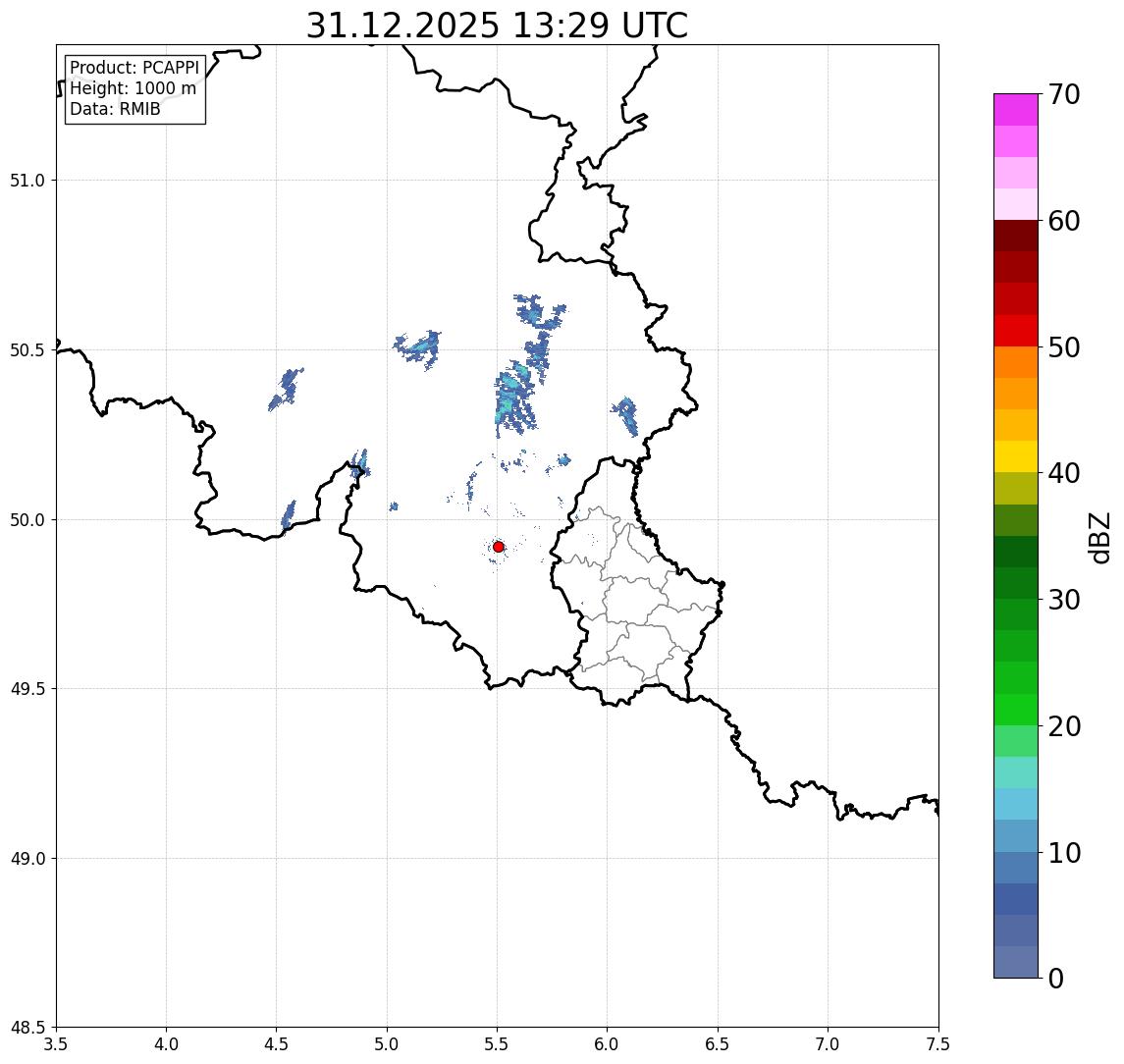Click the "Product: PCAPPI" text line
This screenshot has height=1064, width=1124.
coord(134,68)
